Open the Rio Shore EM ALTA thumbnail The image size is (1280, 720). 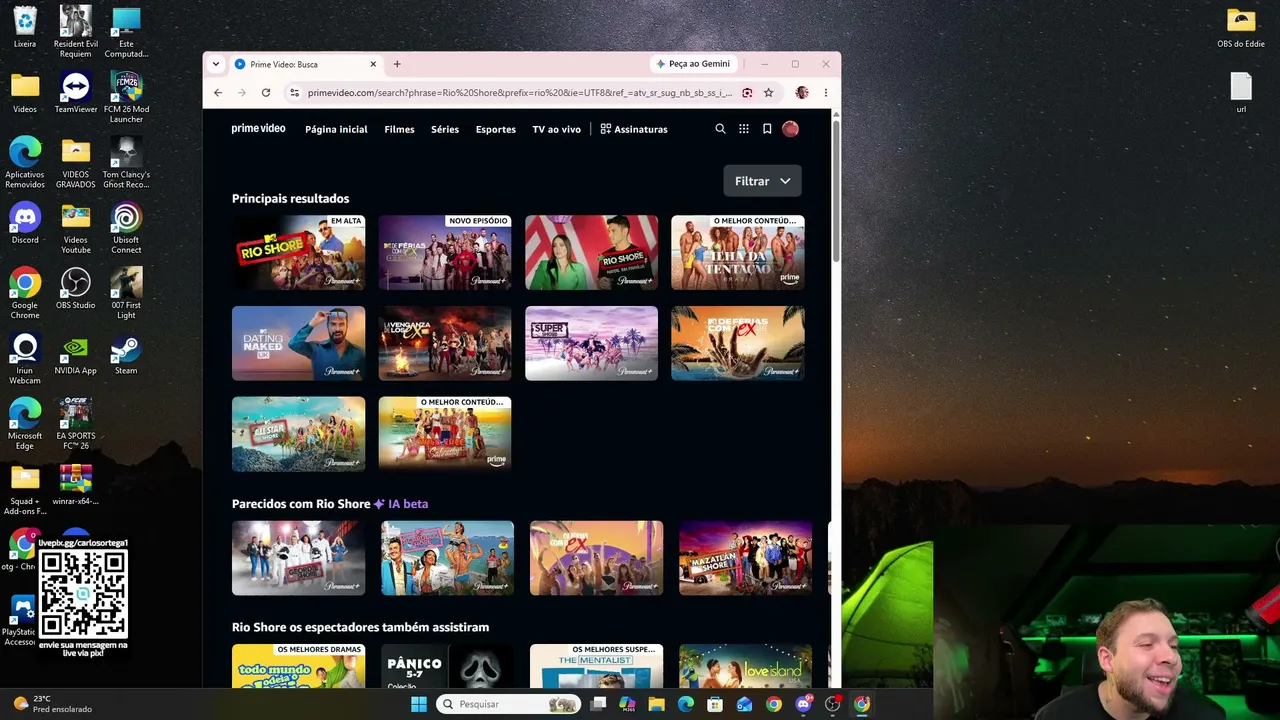click(298, 252)
